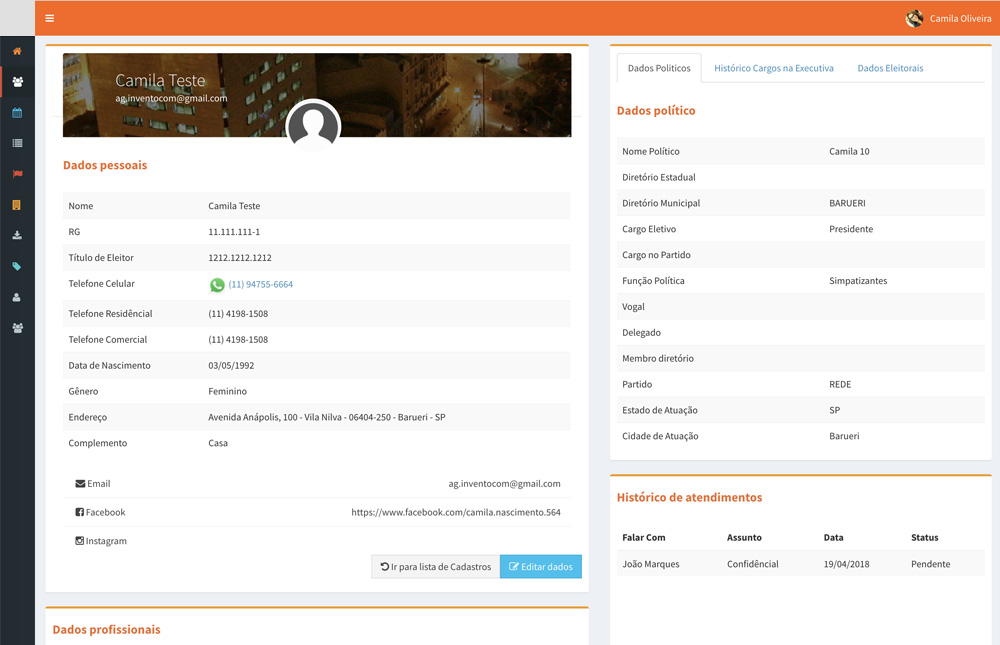Click the RG value 11.111.111-1
This screenshot has height=645, width=1000.
coord(234,232)
